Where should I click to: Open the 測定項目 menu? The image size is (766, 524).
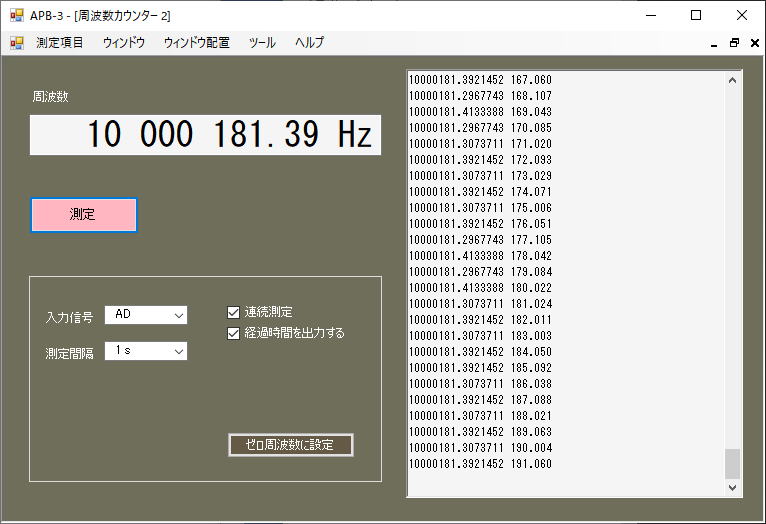pos(60,43)
